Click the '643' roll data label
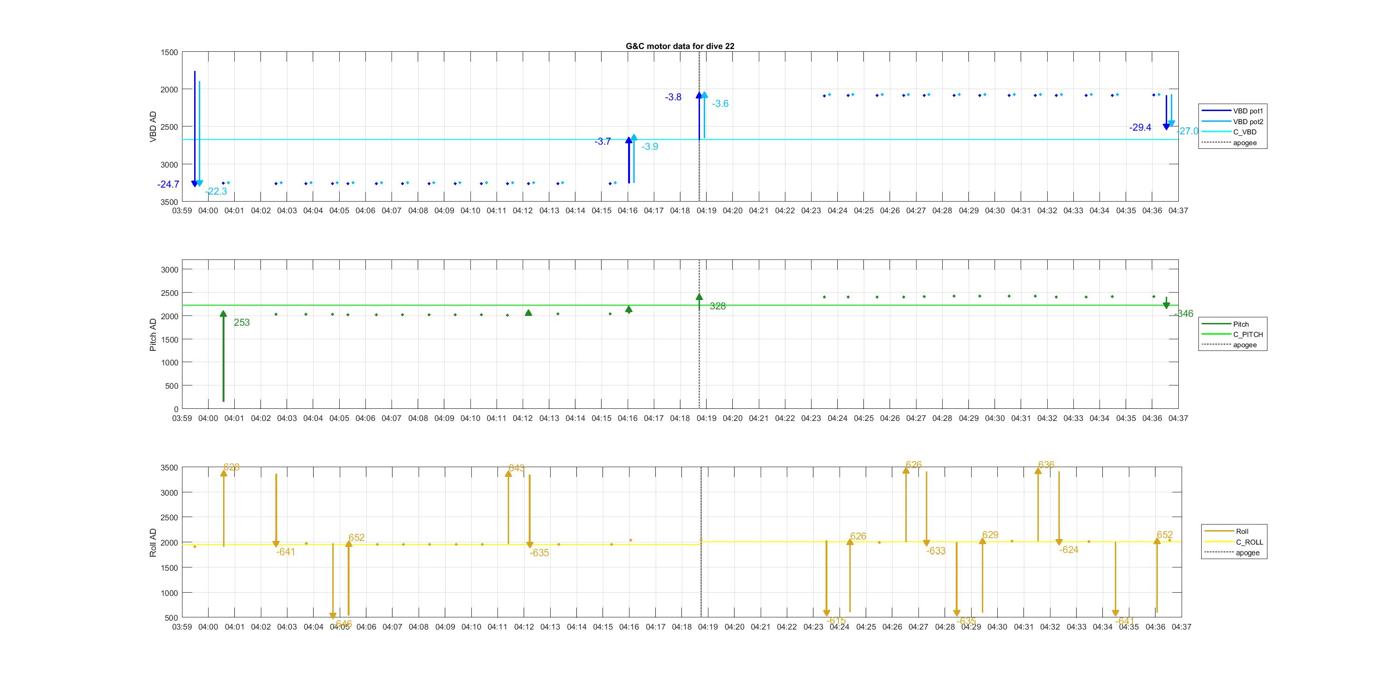This screenshot has height=693, width=1400. pos(516,468)
